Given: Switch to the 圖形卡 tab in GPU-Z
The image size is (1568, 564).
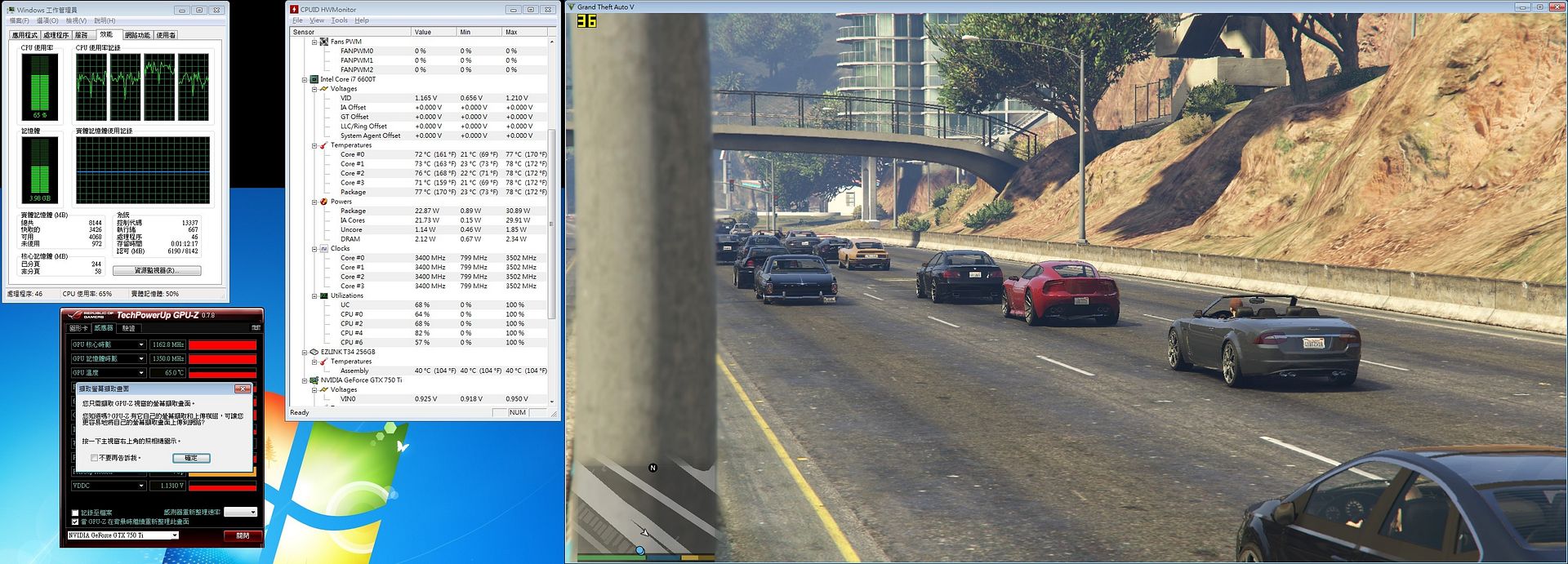Looking at the screenshot, I should (78, 328).
